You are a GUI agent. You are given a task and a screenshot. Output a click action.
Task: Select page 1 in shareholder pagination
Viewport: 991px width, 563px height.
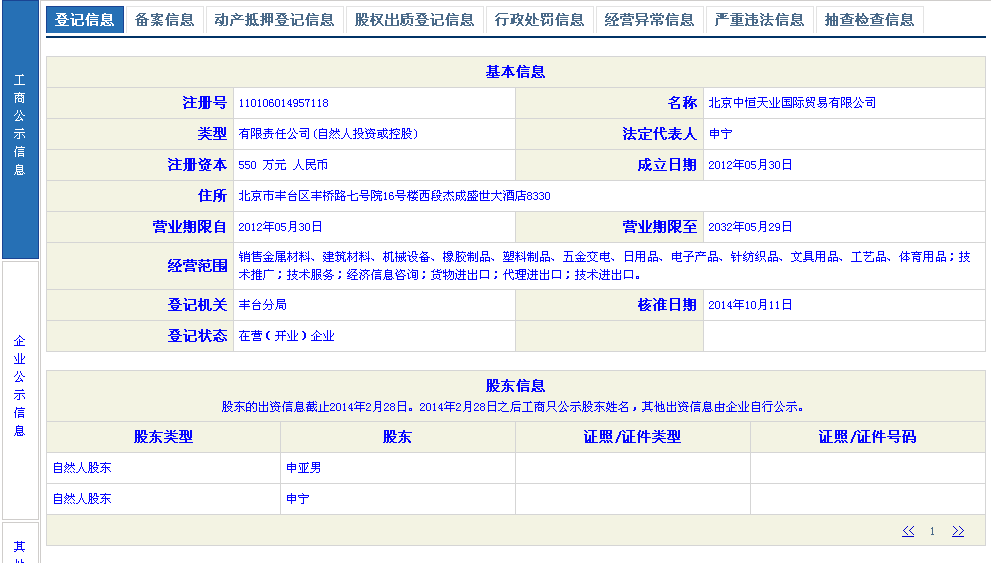tap(932, 531)
